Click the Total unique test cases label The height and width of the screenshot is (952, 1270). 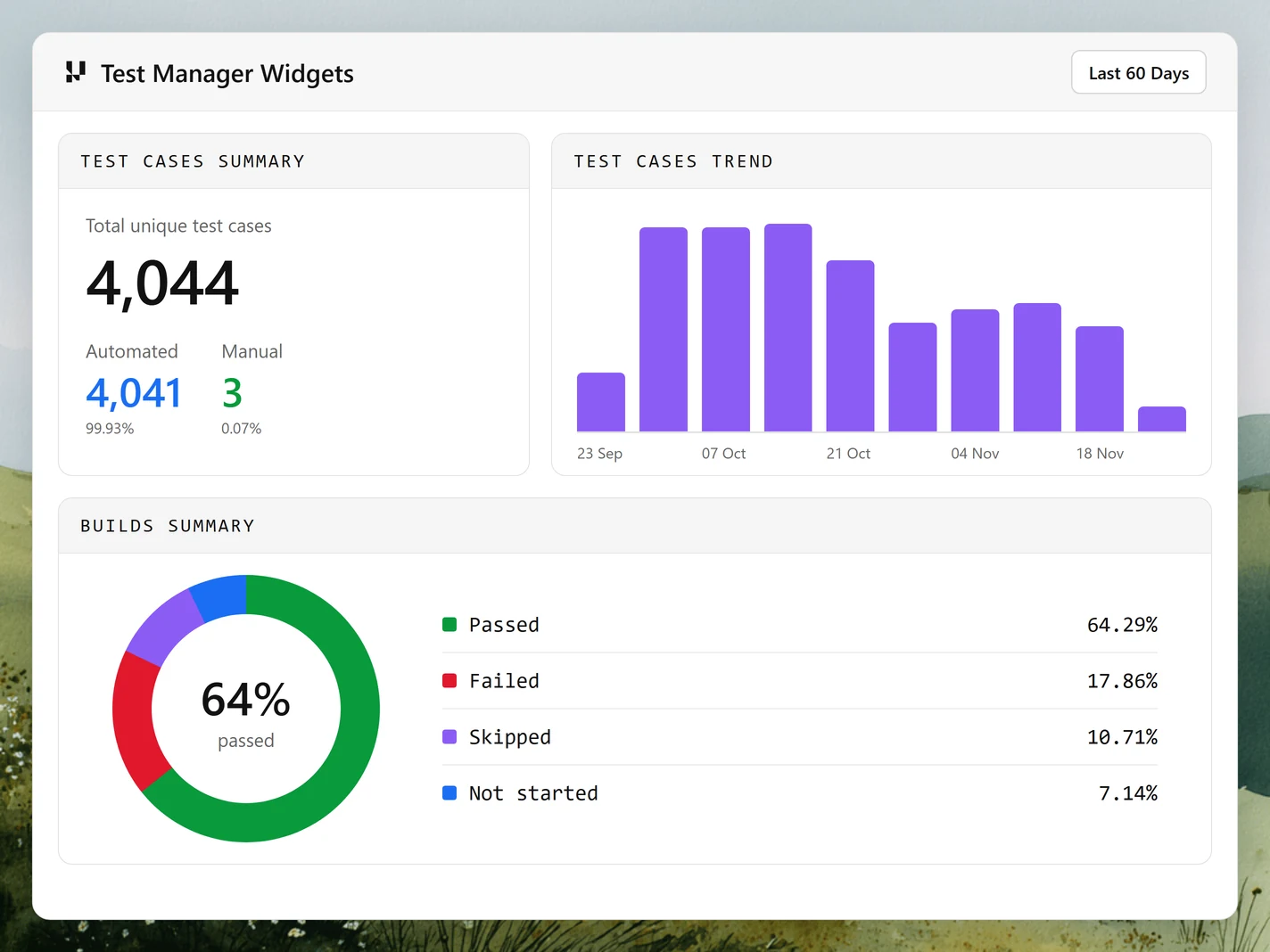[x=178, y=226]
